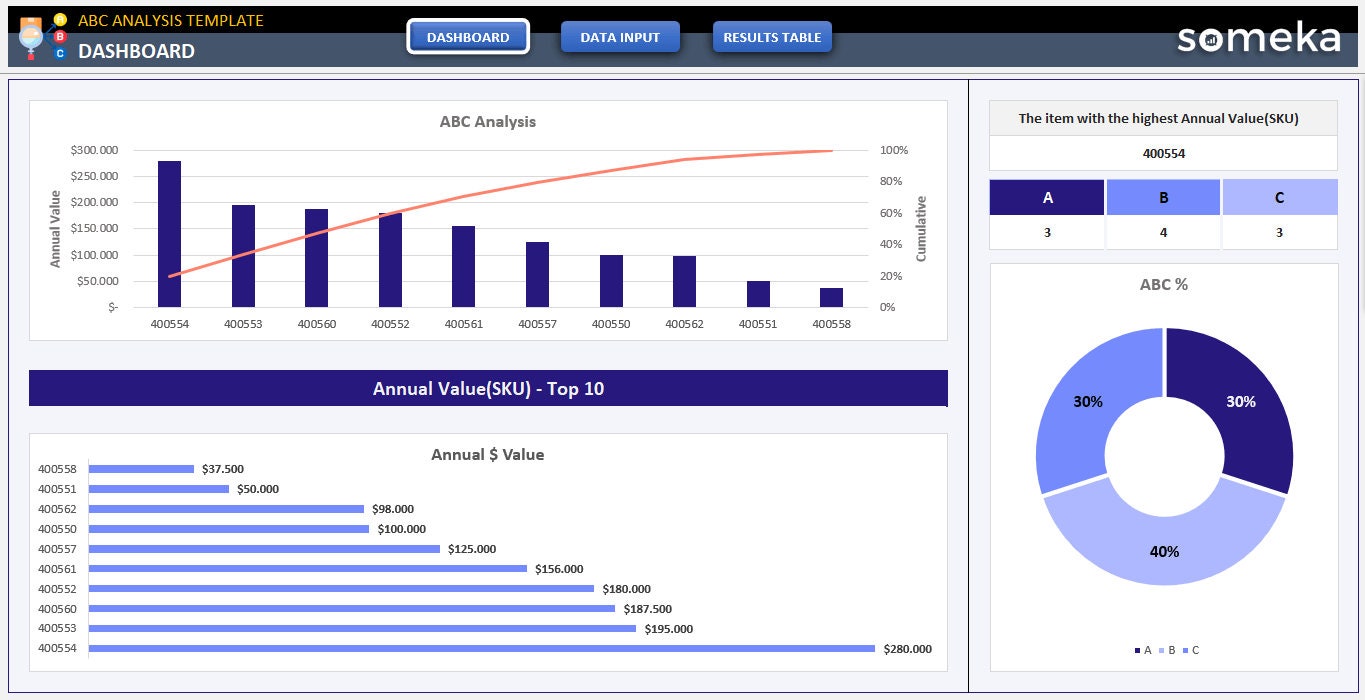The image size is (1365, 700).
Task: Open the DATA INPUT sheet
Action: (x=620, y=36)
